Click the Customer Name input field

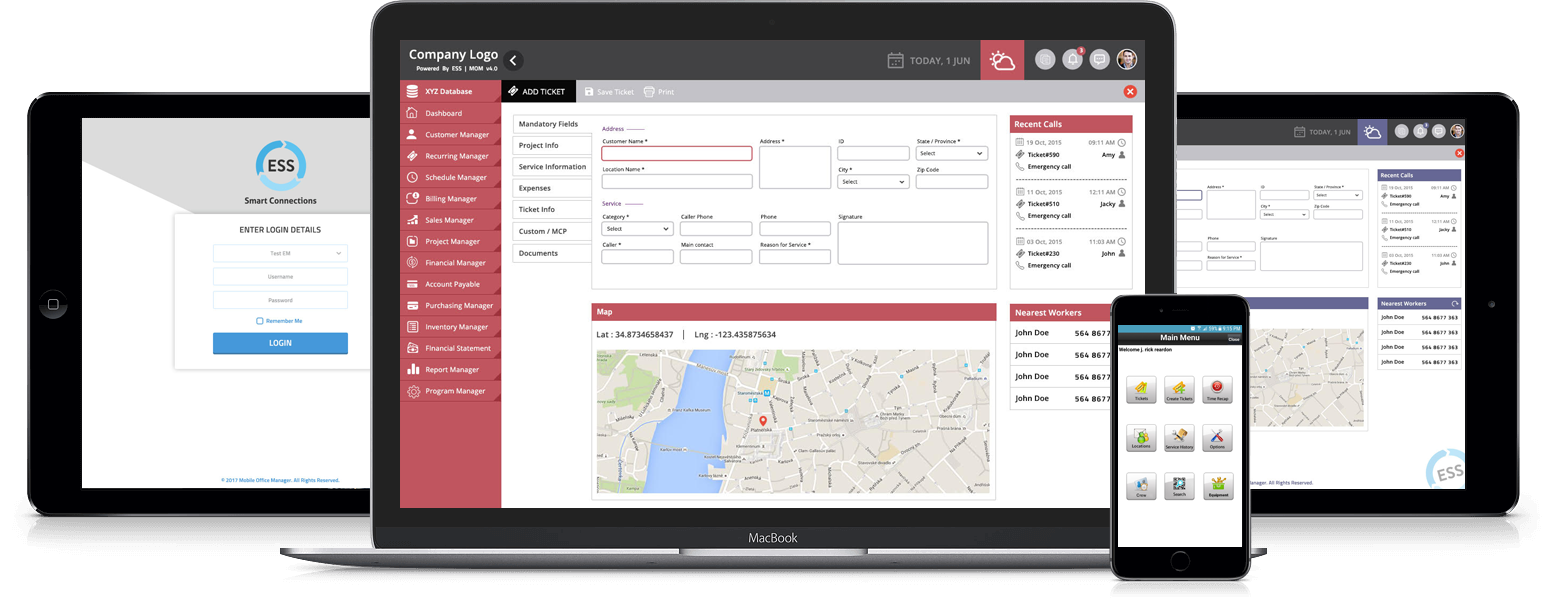(x=676, y=154)
